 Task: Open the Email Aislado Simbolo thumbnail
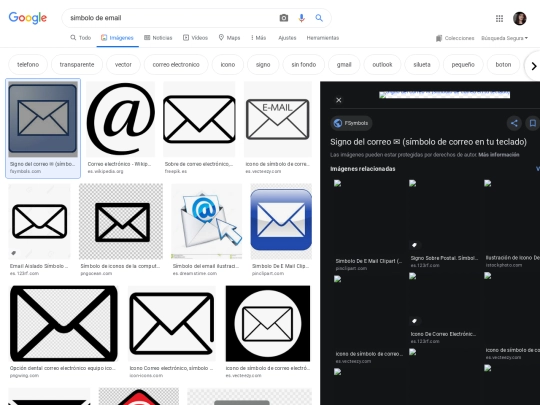tap(39, 221)
